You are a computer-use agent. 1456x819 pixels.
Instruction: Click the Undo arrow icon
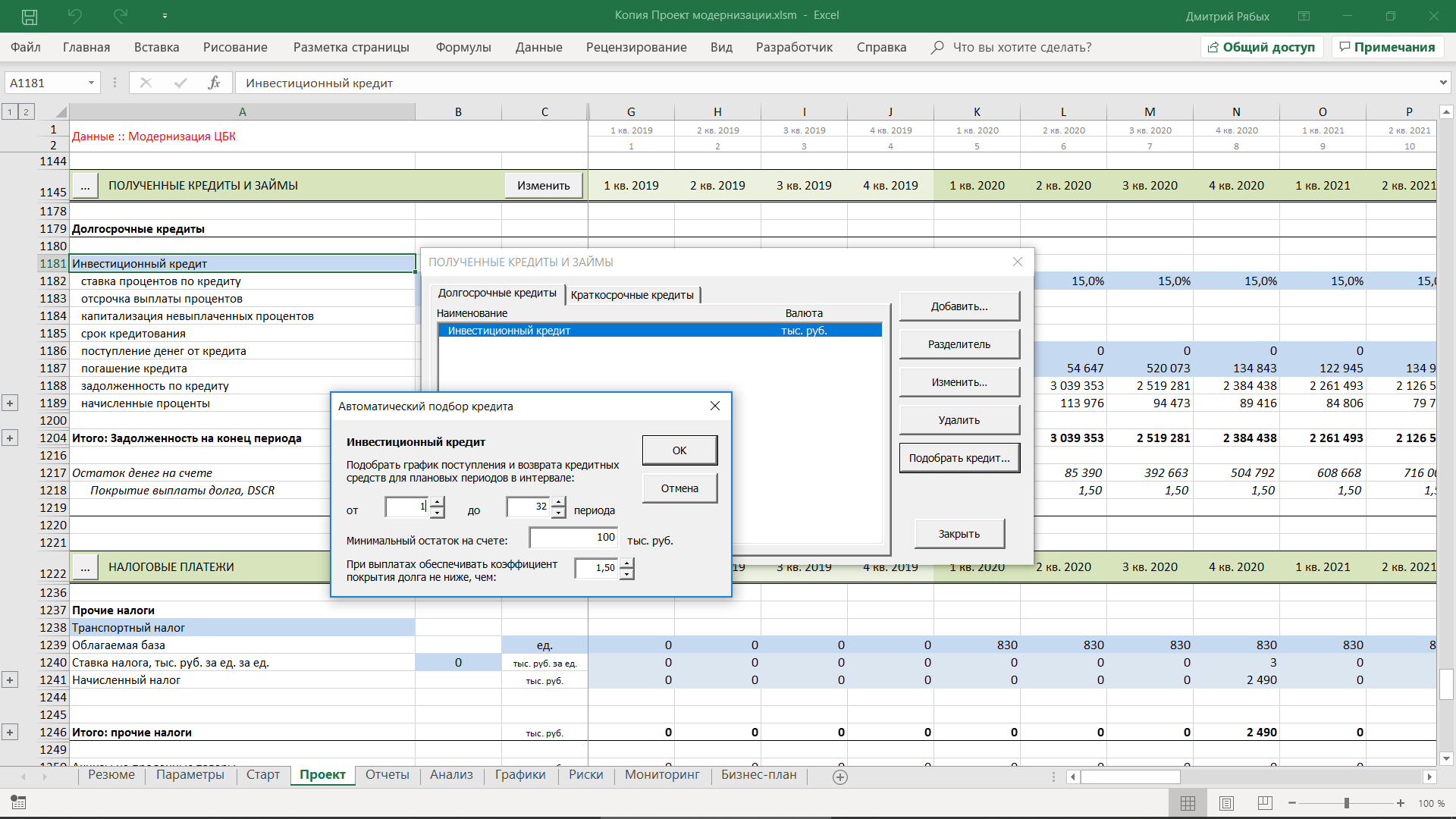coord(74,16)
